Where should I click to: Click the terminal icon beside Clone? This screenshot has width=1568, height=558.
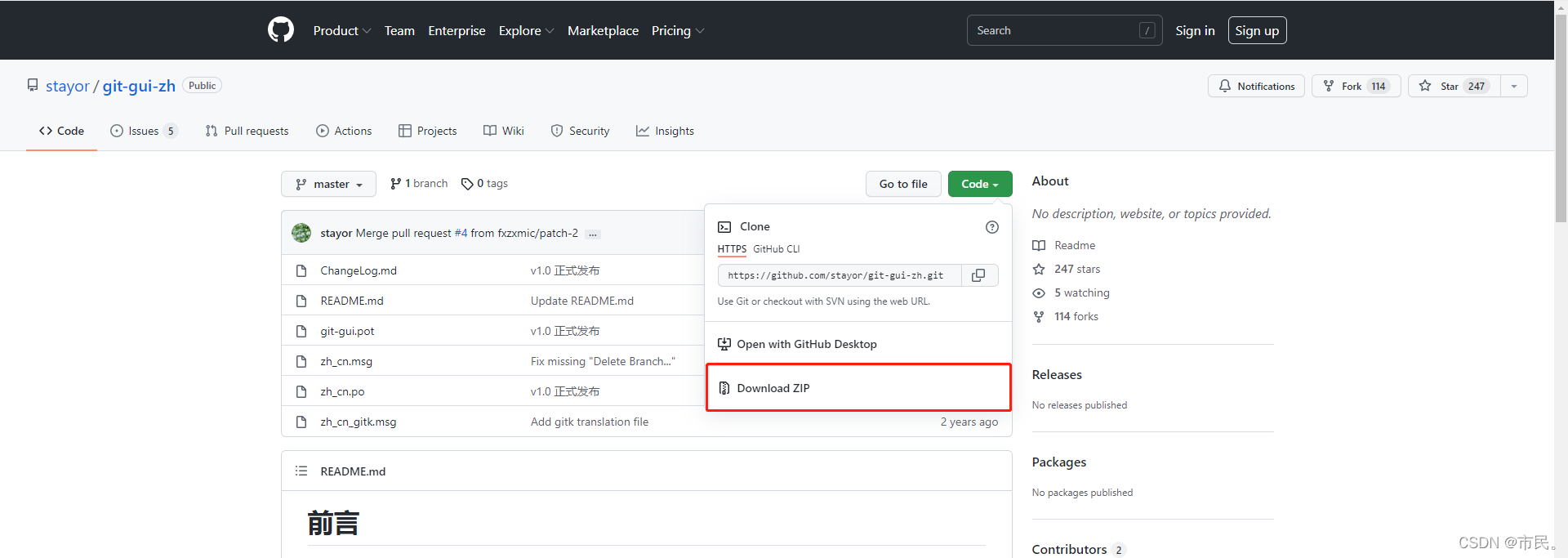point(724,226)
